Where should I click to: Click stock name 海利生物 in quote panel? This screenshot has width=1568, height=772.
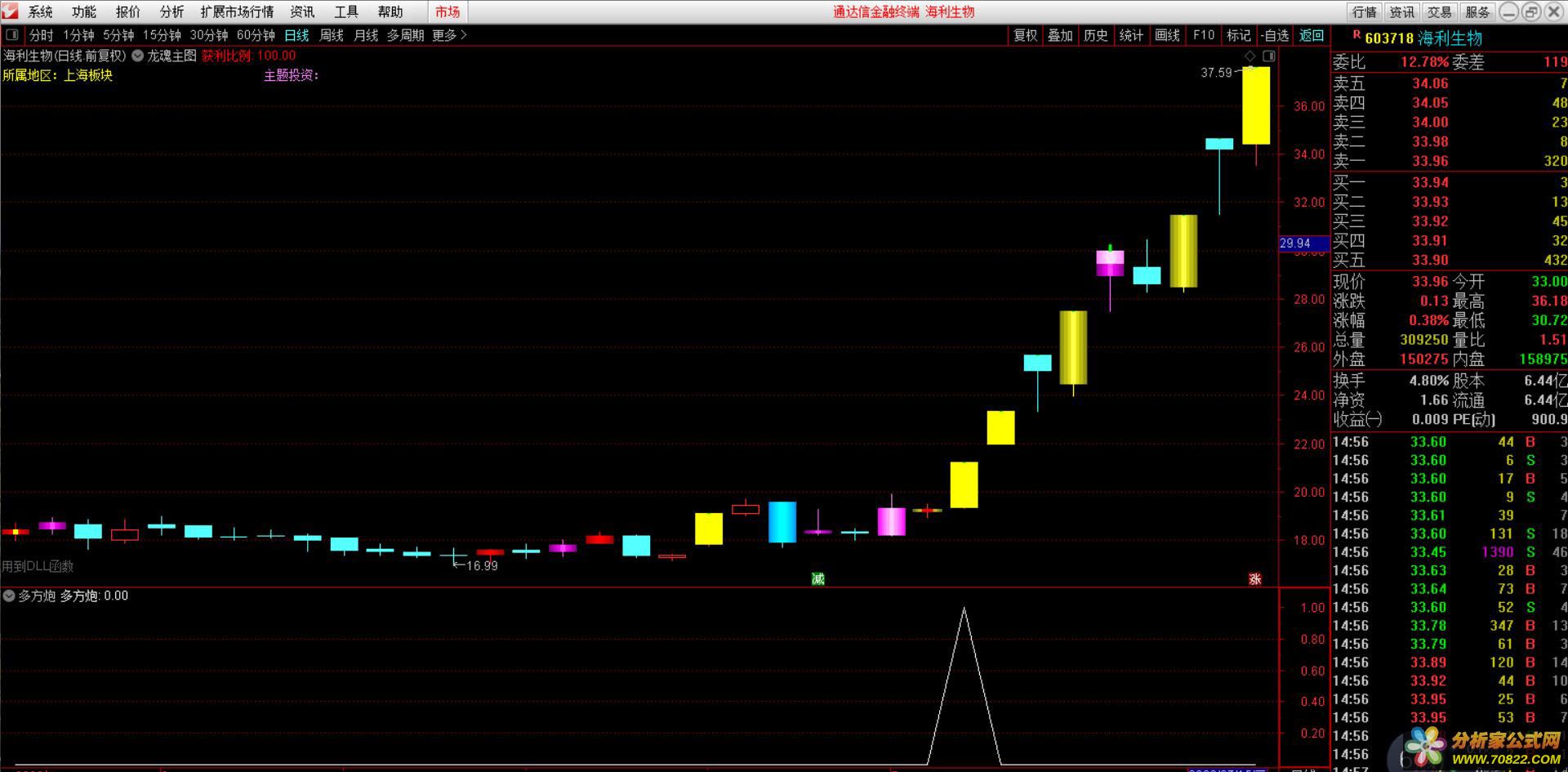pos(1450,38)
